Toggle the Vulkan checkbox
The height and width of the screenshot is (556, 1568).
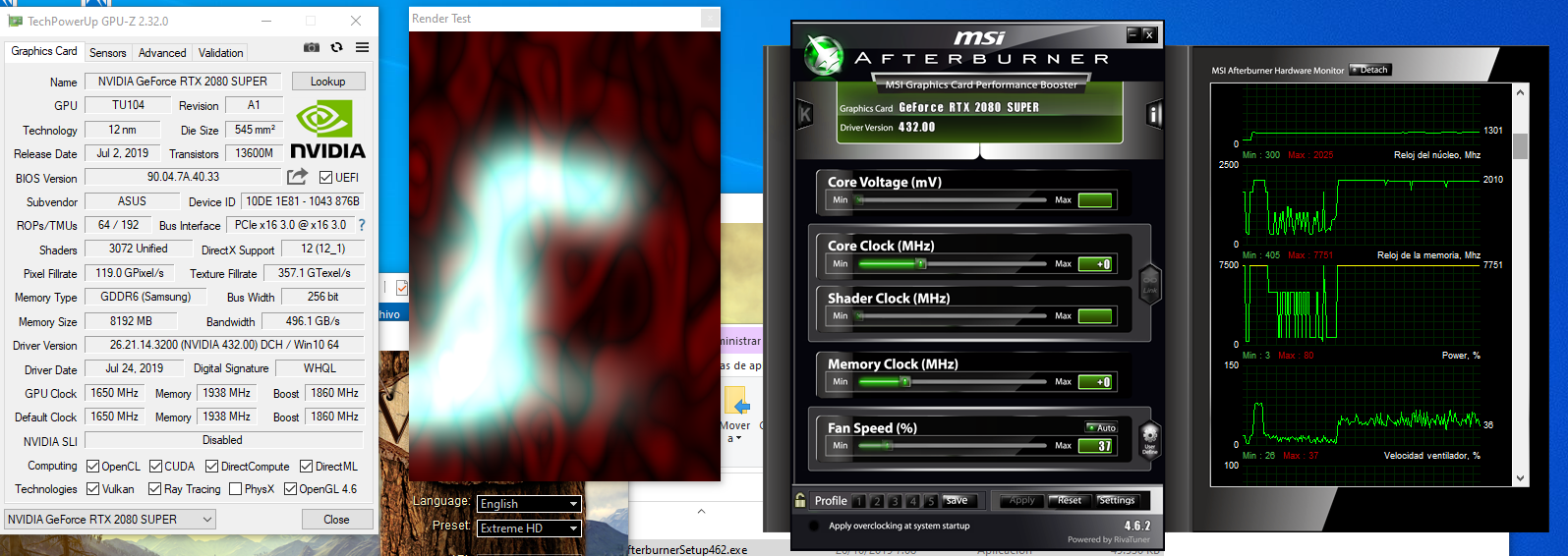92,489
